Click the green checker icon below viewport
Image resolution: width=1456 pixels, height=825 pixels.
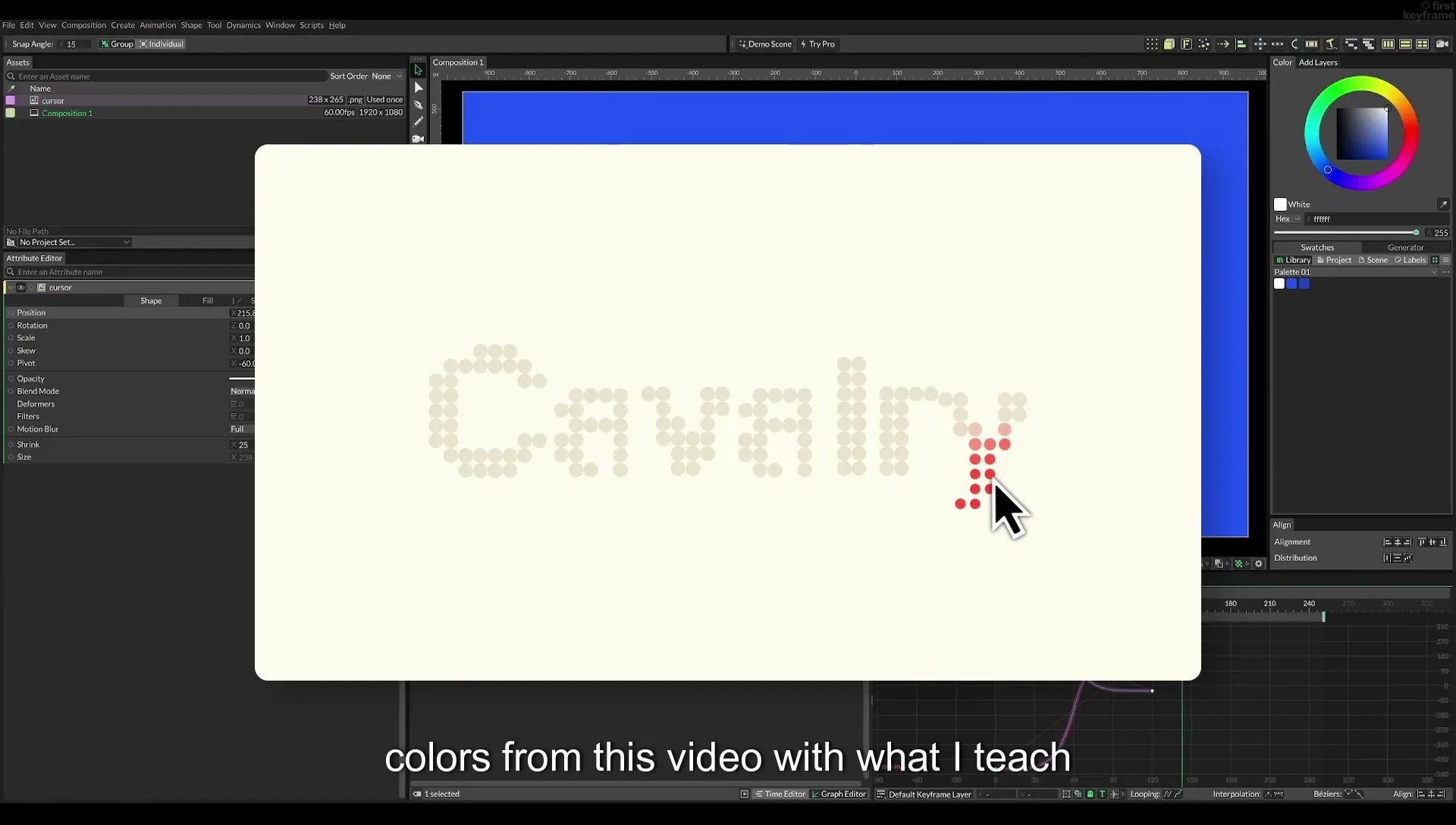(x=1239, y=563)
